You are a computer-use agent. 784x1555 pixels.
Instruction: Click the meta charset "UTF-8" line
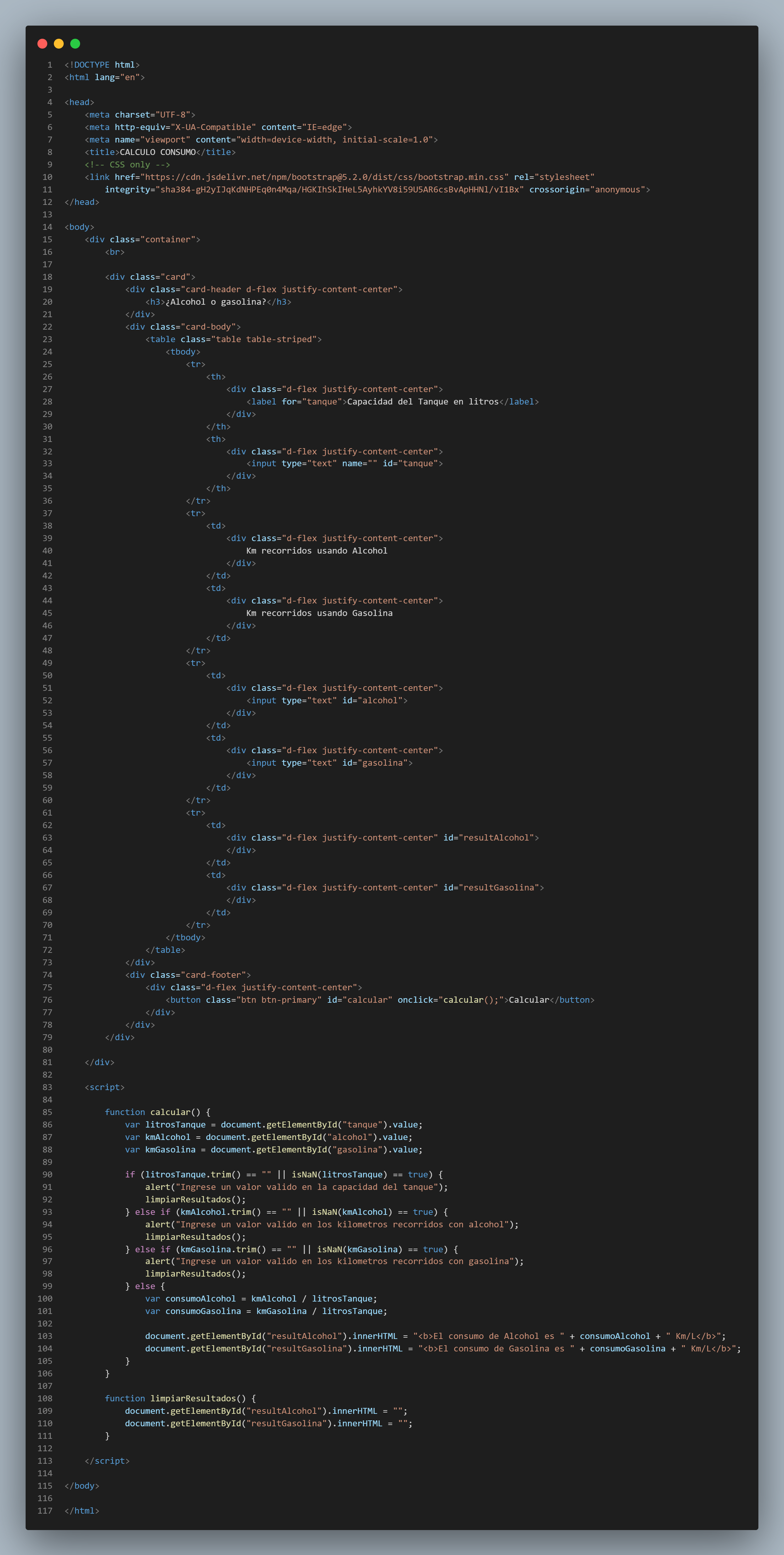click(140, 115)
